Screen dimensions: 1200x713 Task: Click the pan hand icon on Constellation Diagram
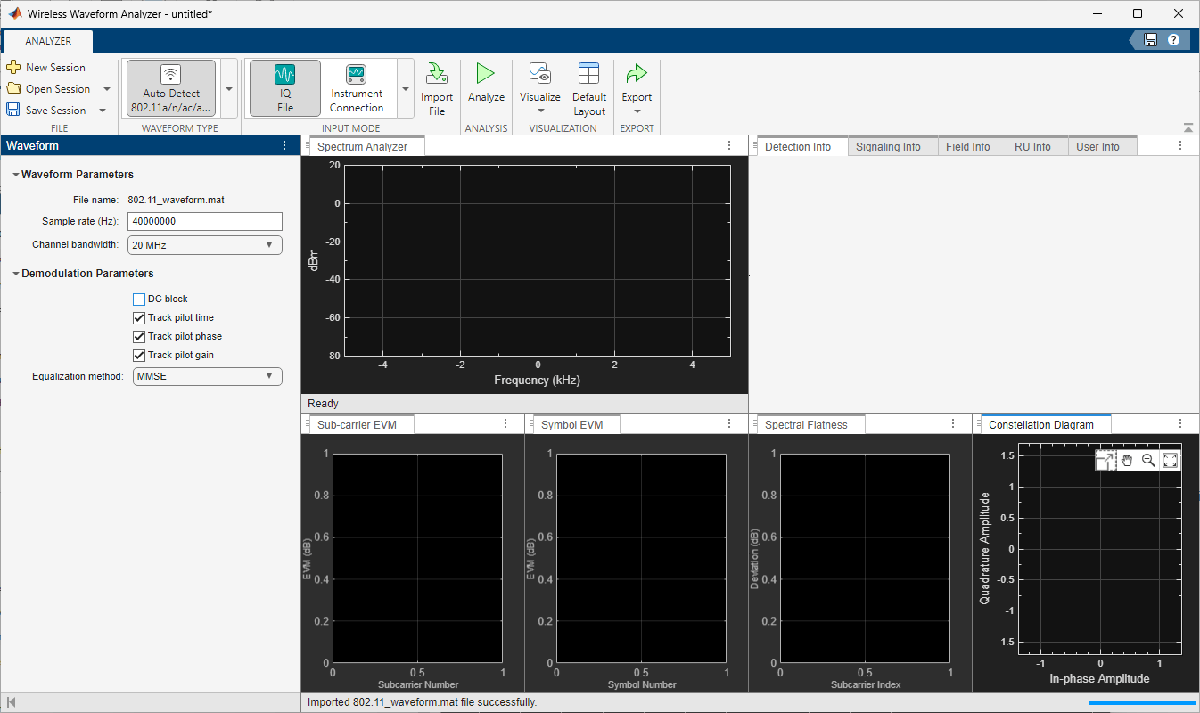[x=1127, y=460]
